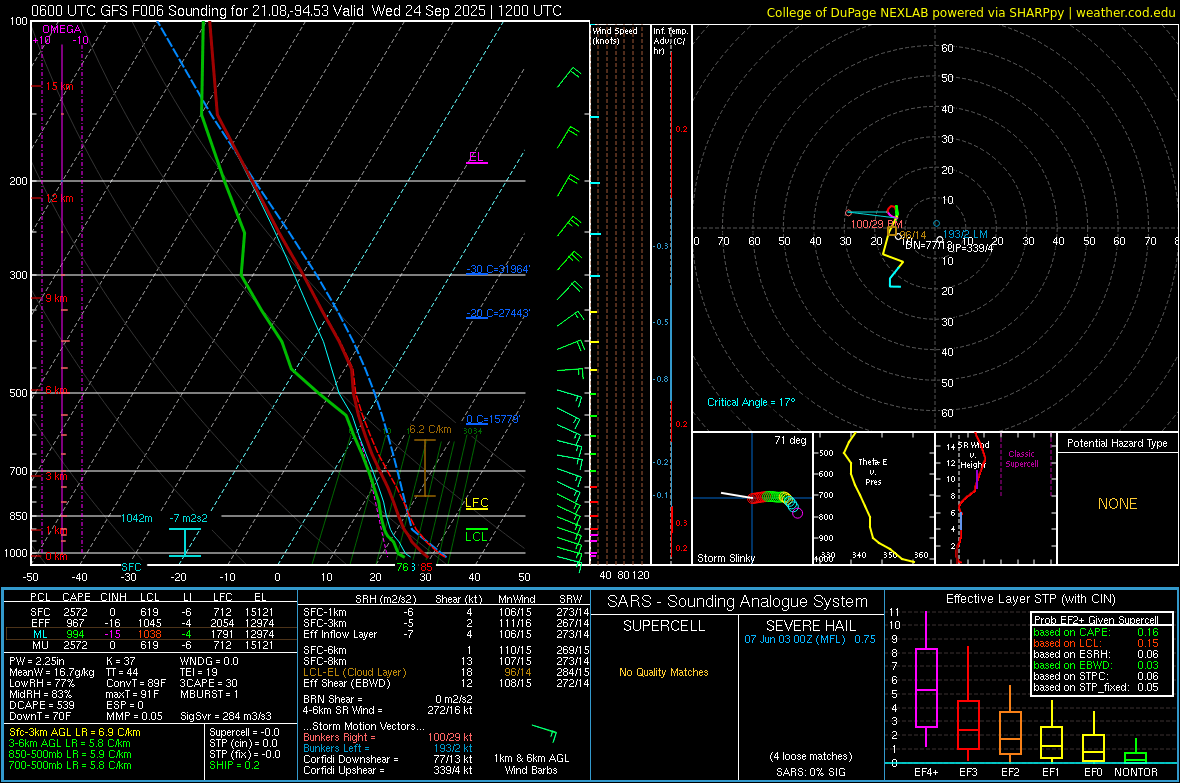Click the SUPERCELL column header
The image size is (1180, 783).
(x=664, y=626)
